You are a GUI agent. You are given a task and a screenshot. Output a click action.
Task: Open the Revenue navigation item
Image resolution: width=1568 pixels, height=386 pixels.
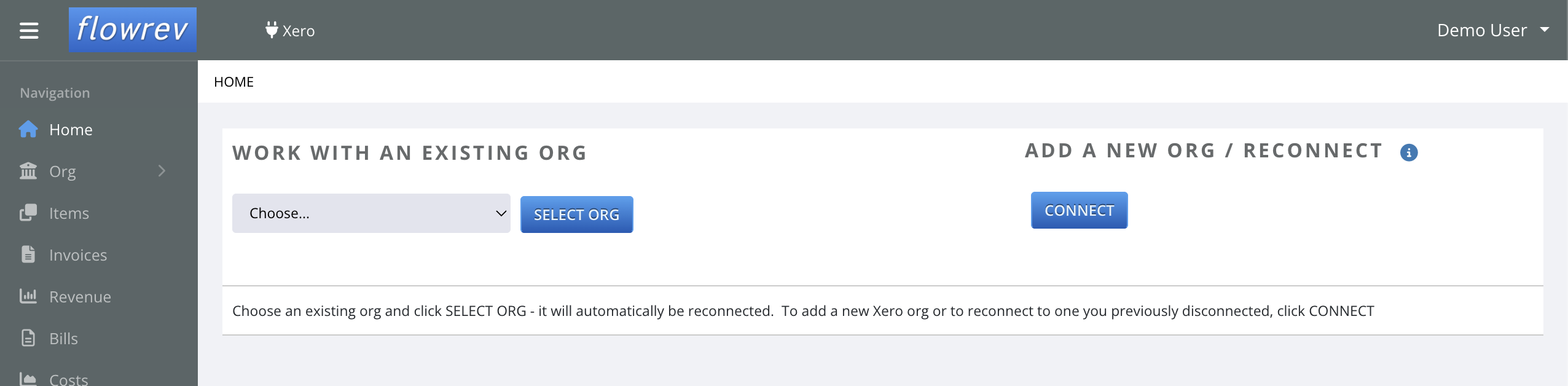pyautogui.click(x=80, y=297)
